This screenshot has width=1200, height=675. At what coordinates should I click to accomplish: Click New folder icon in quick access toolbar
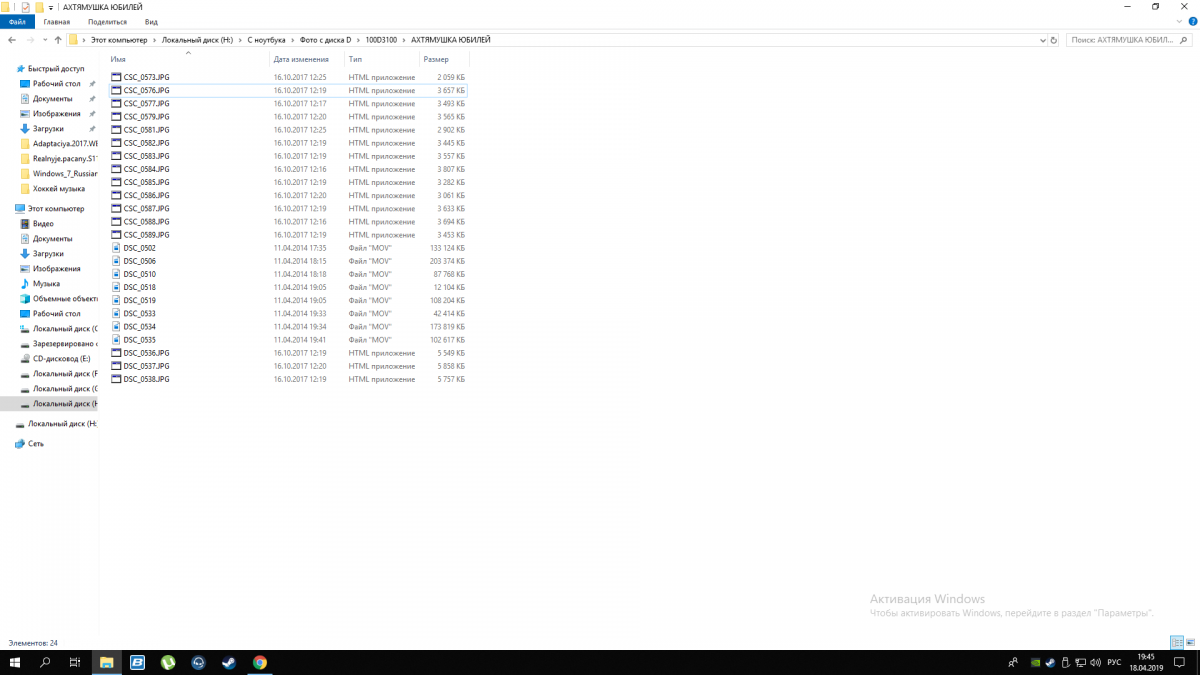(x=38, y=6)
